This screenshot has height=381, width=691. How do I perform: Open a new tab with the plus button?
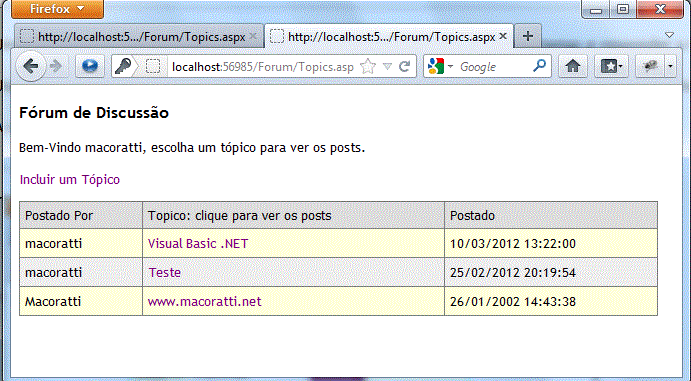(x=528, y=36)
